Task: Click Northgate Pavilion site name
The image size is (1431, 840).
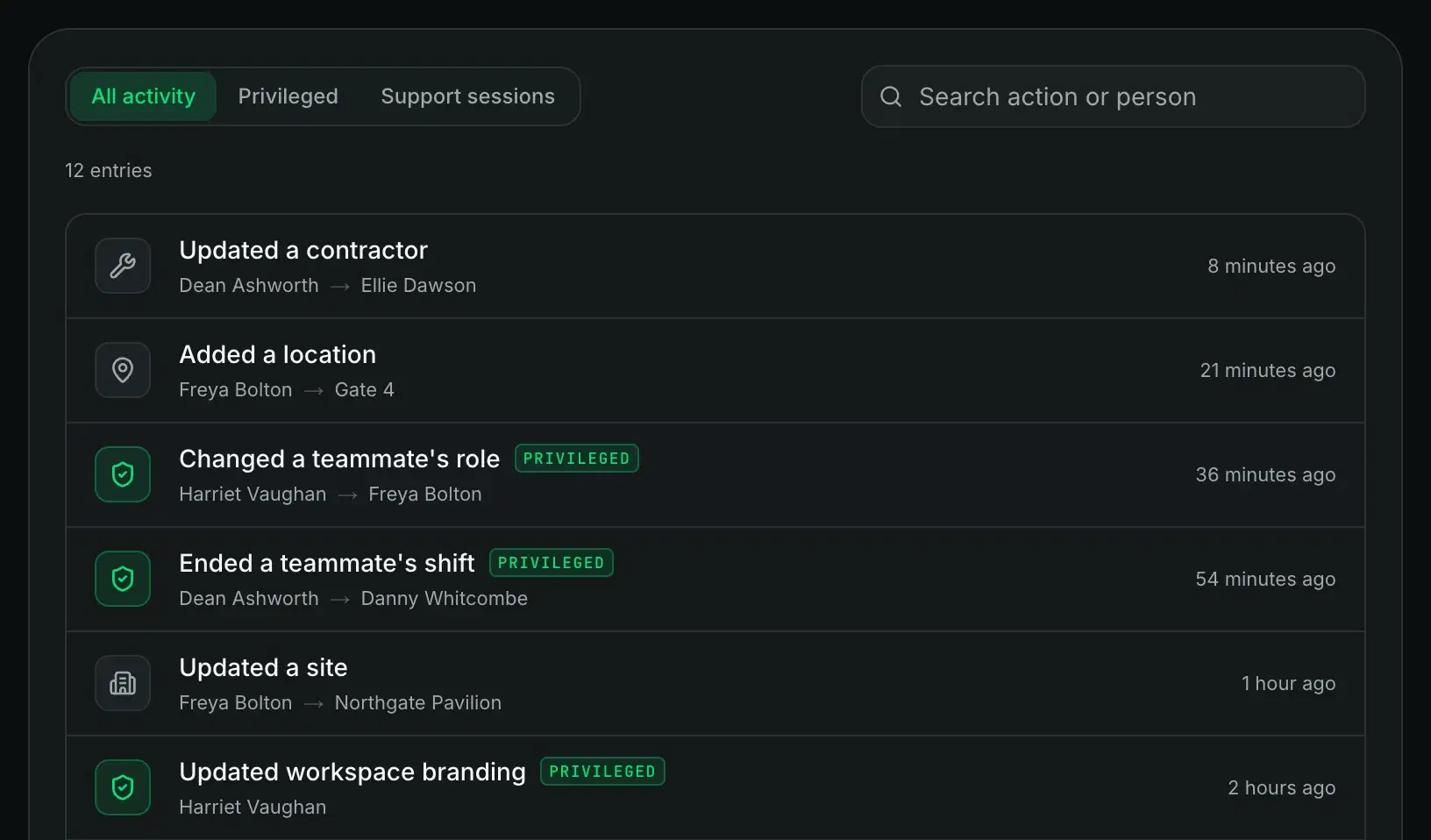Action: pyautogui.click(x=418, y=703)
